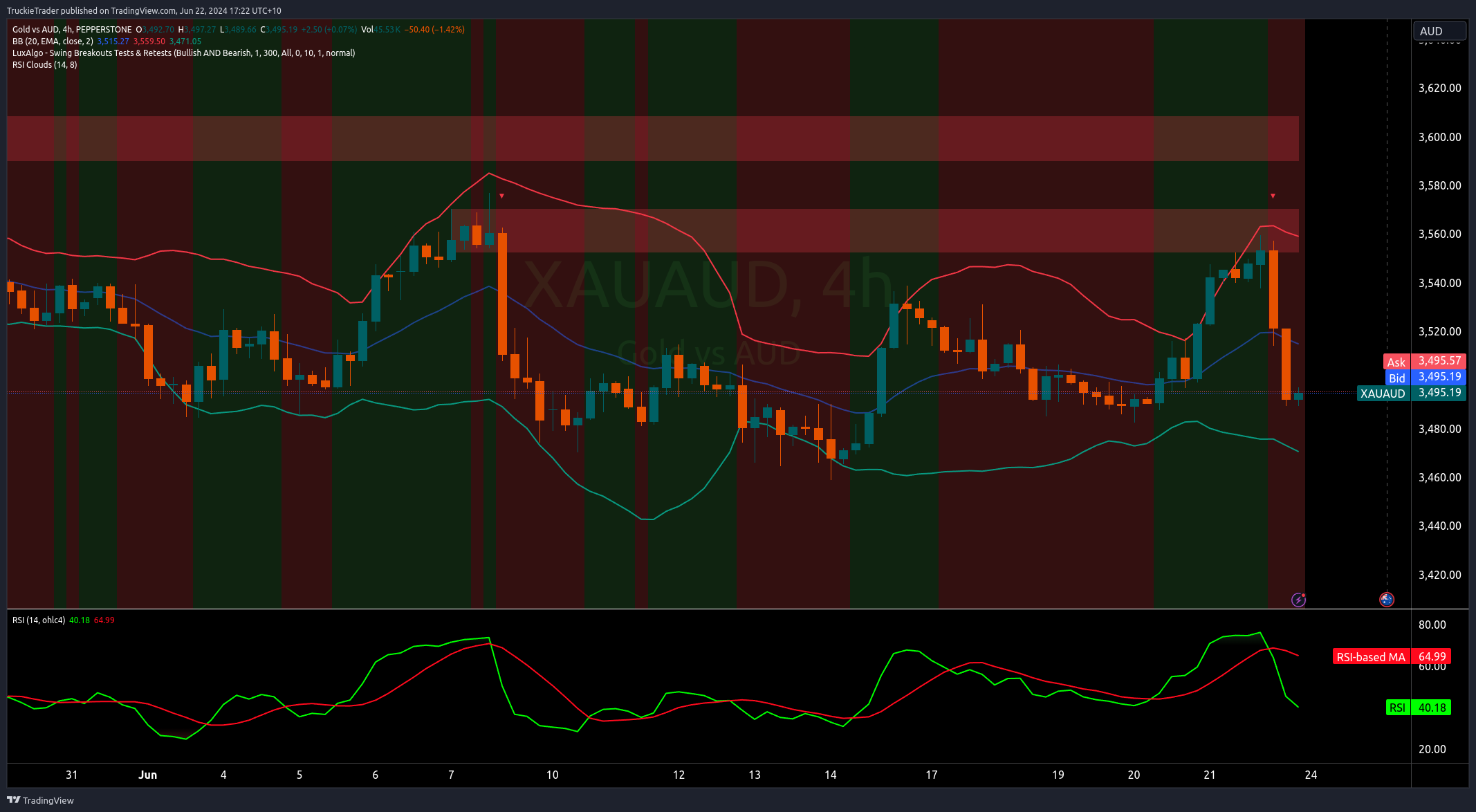The height and width of the screenshot is (812, 1476).
Task: Click the 24 date label on time axis
Action: point(1311,775)
